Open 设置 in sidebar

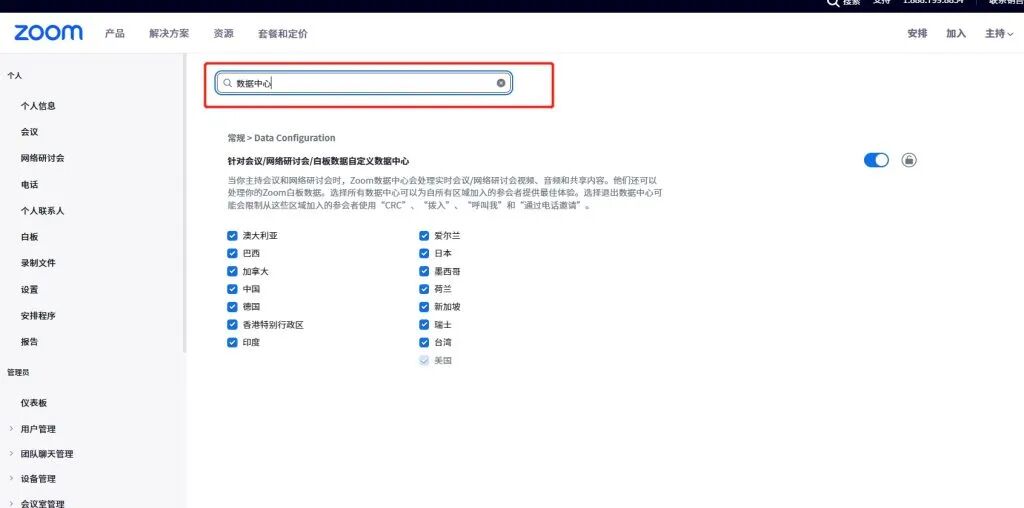pos(29,289)
